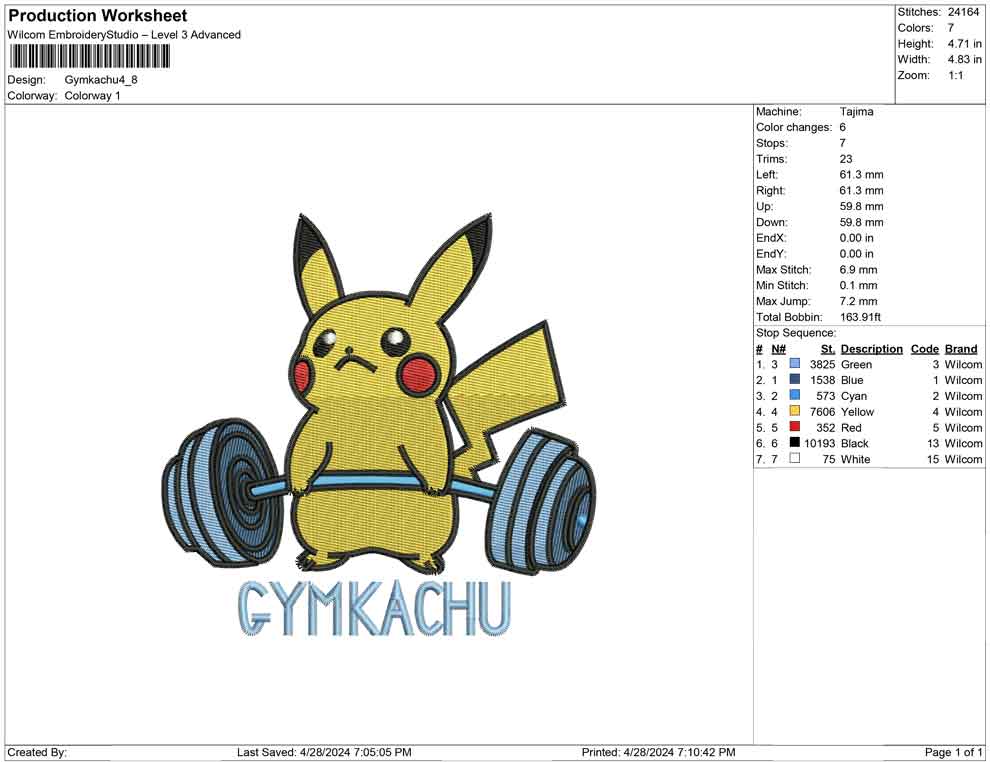Click the Gymkachu embroidery design preview

point(378,424)
